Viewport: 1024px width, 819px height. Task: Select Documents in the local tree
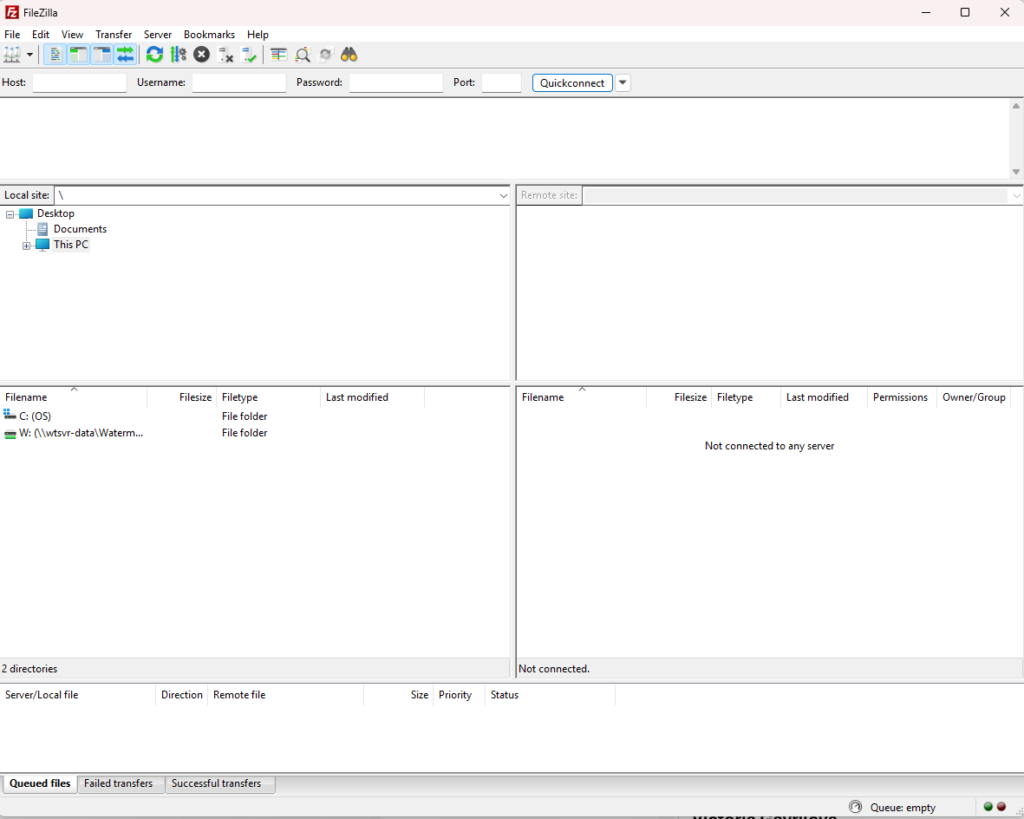(80, 229)
